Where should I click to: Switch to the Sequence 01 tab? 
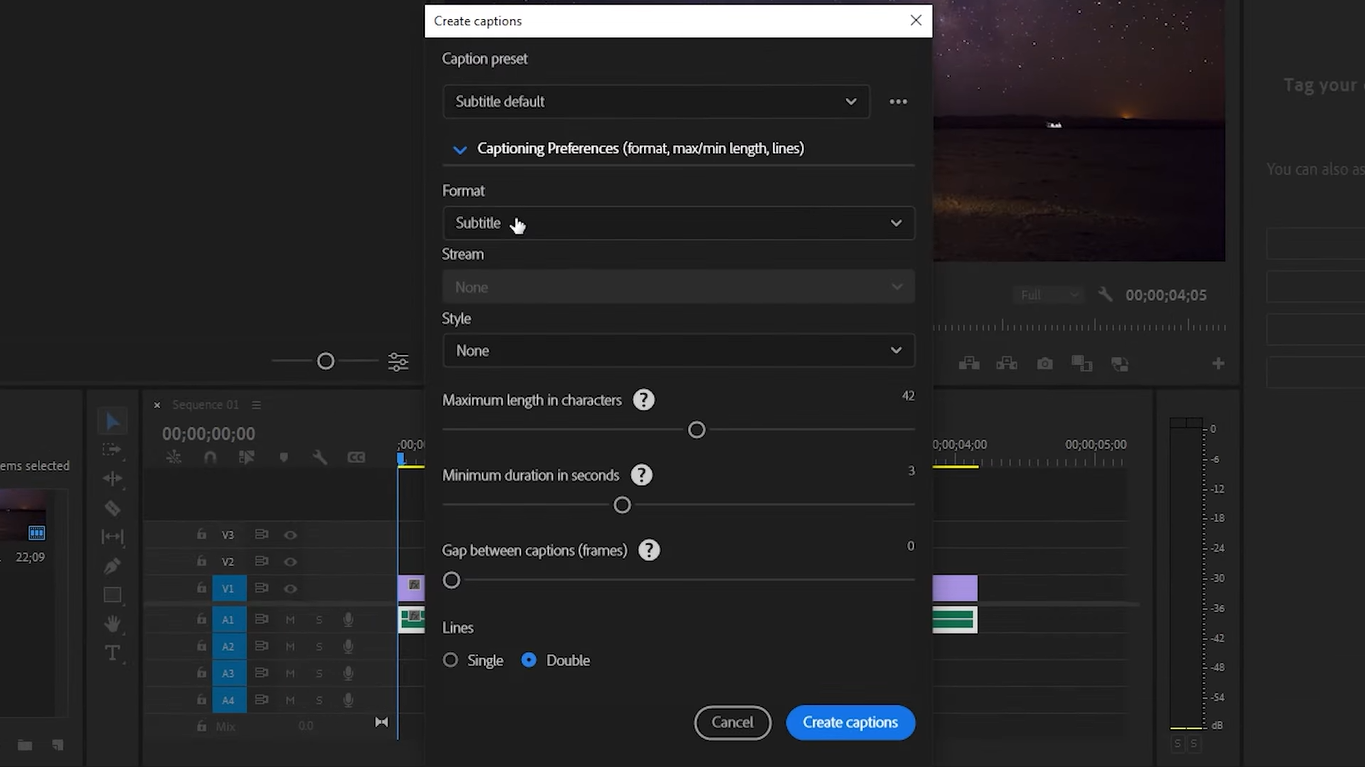click(x=205, y=405)
